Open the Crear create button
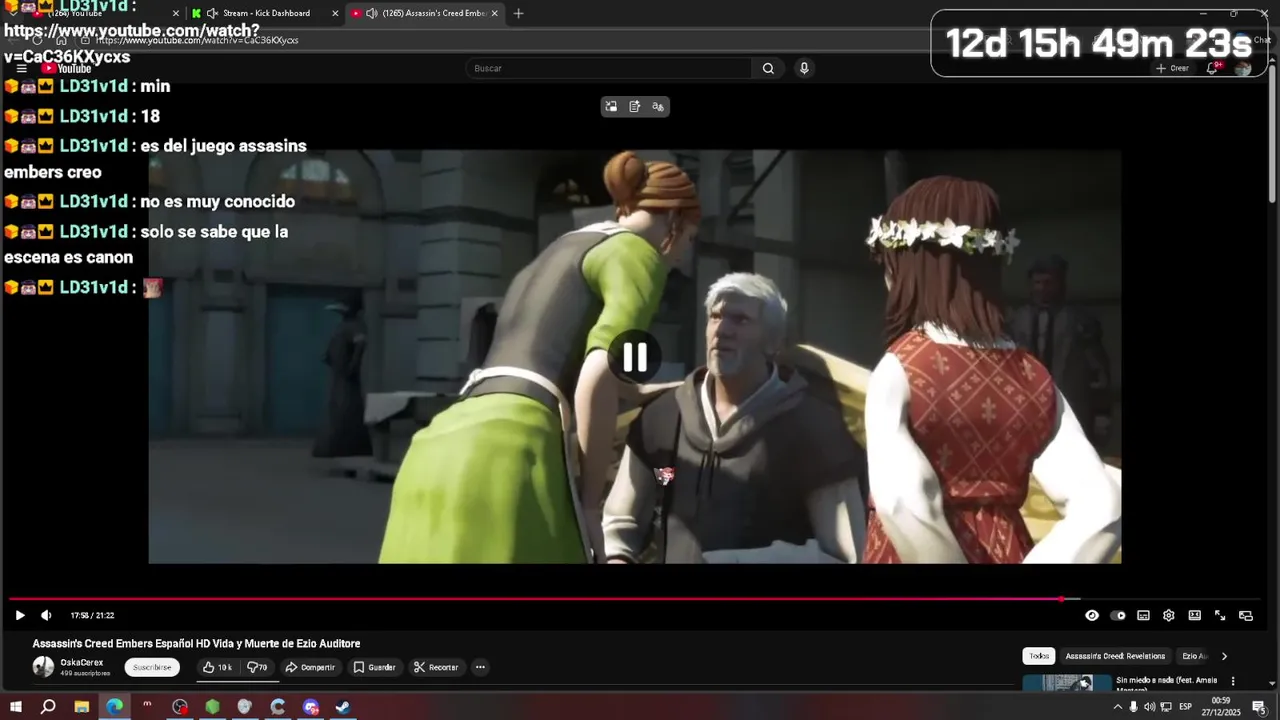 pos(1172,68)
